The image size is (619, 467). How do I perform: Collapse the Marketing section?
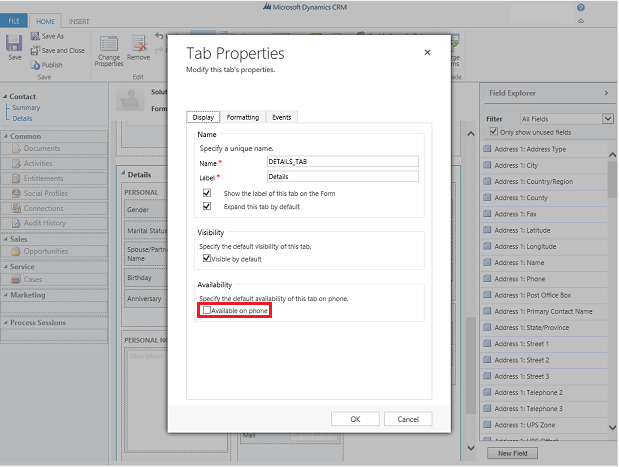(6, 295)
